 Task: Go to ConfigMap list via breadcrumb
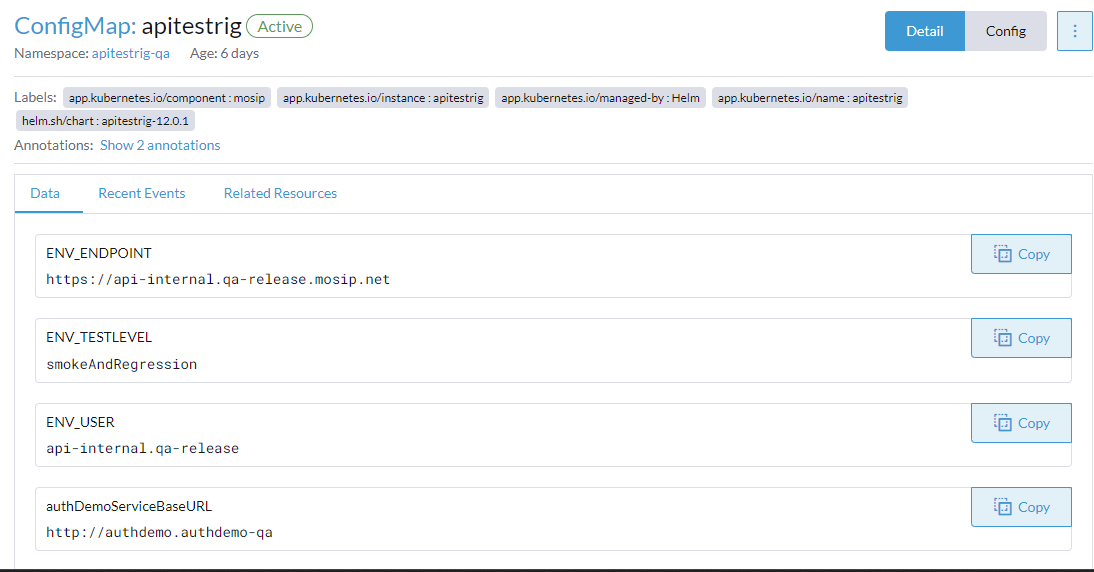pyautogui.click(x=73, y=26)
